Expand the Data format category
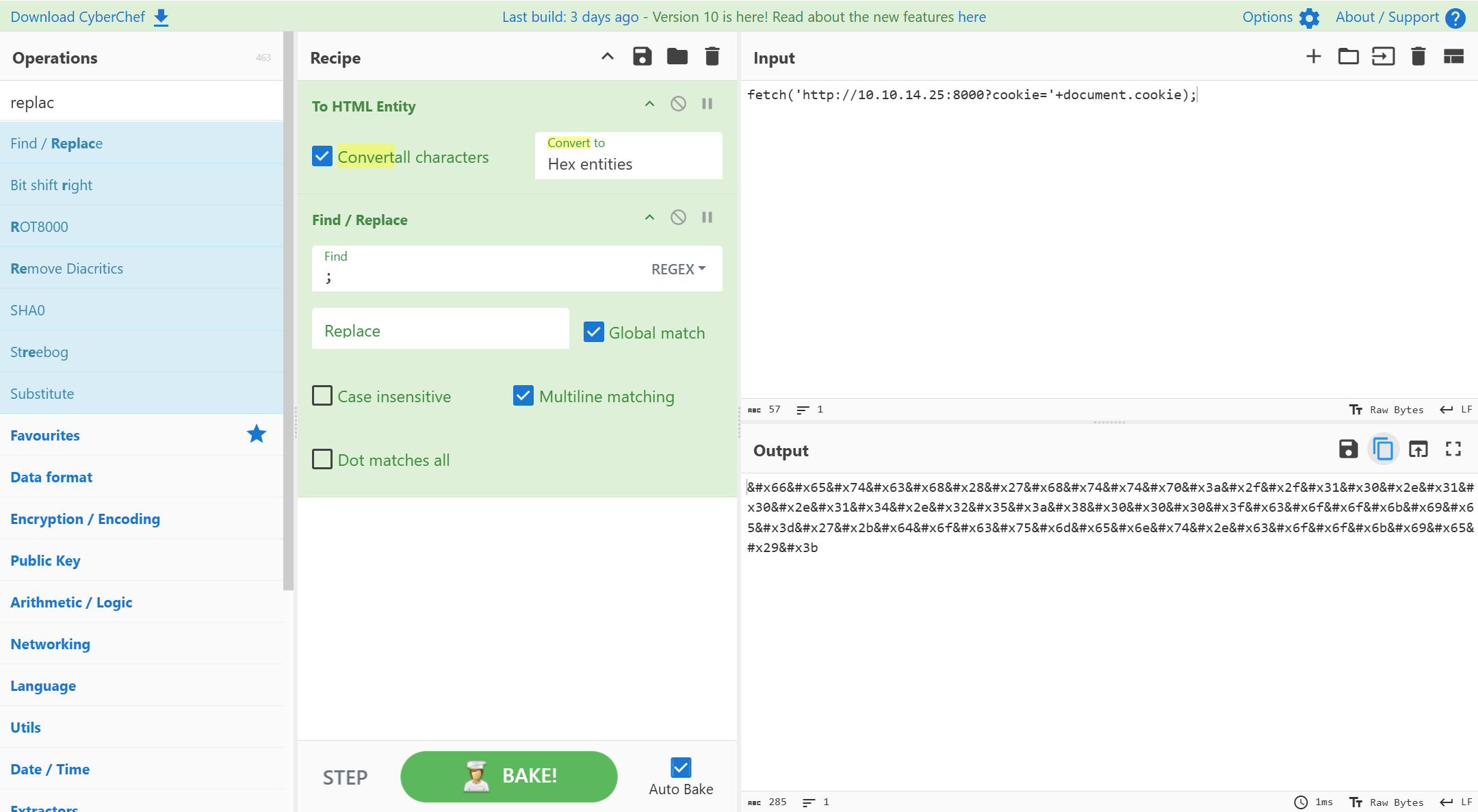The width and height of the screenshot is (1478, 812). (x=51, y=477)
